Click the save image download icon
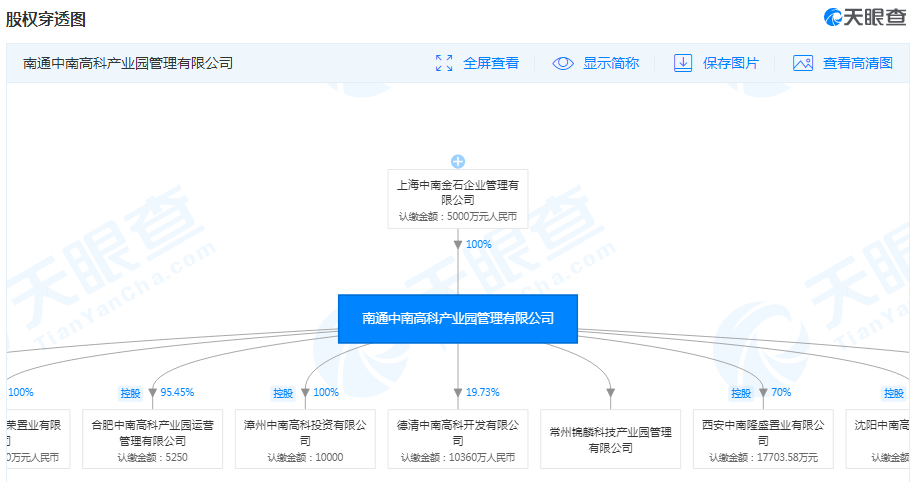Image resolution: width=917 pixels, height=482 pixels. pyautogui.click(x=683, y=63)
